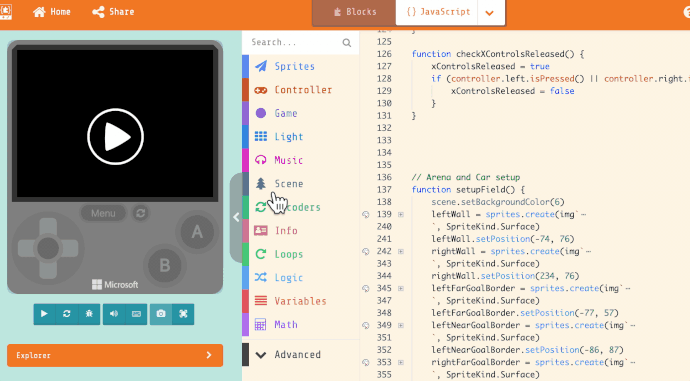
Task: Open image editor icon beside line 345
Action: (366, 288)
